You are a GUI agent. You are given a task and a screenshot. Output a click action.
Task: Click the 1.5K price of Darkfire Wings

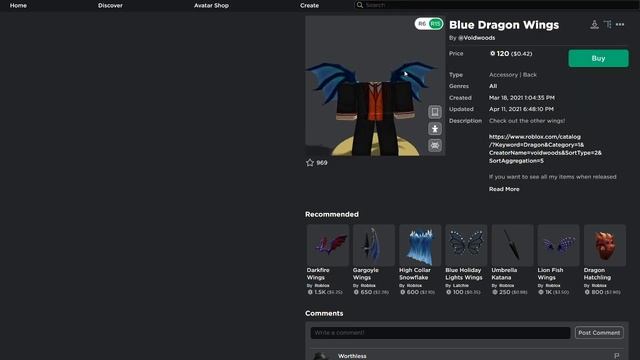320,292
